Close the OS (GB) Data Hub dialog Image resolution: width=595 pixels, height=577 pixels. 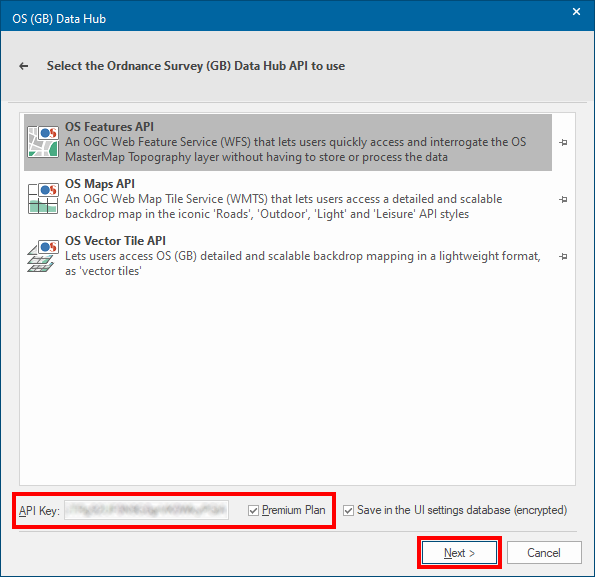click(576, 12)
